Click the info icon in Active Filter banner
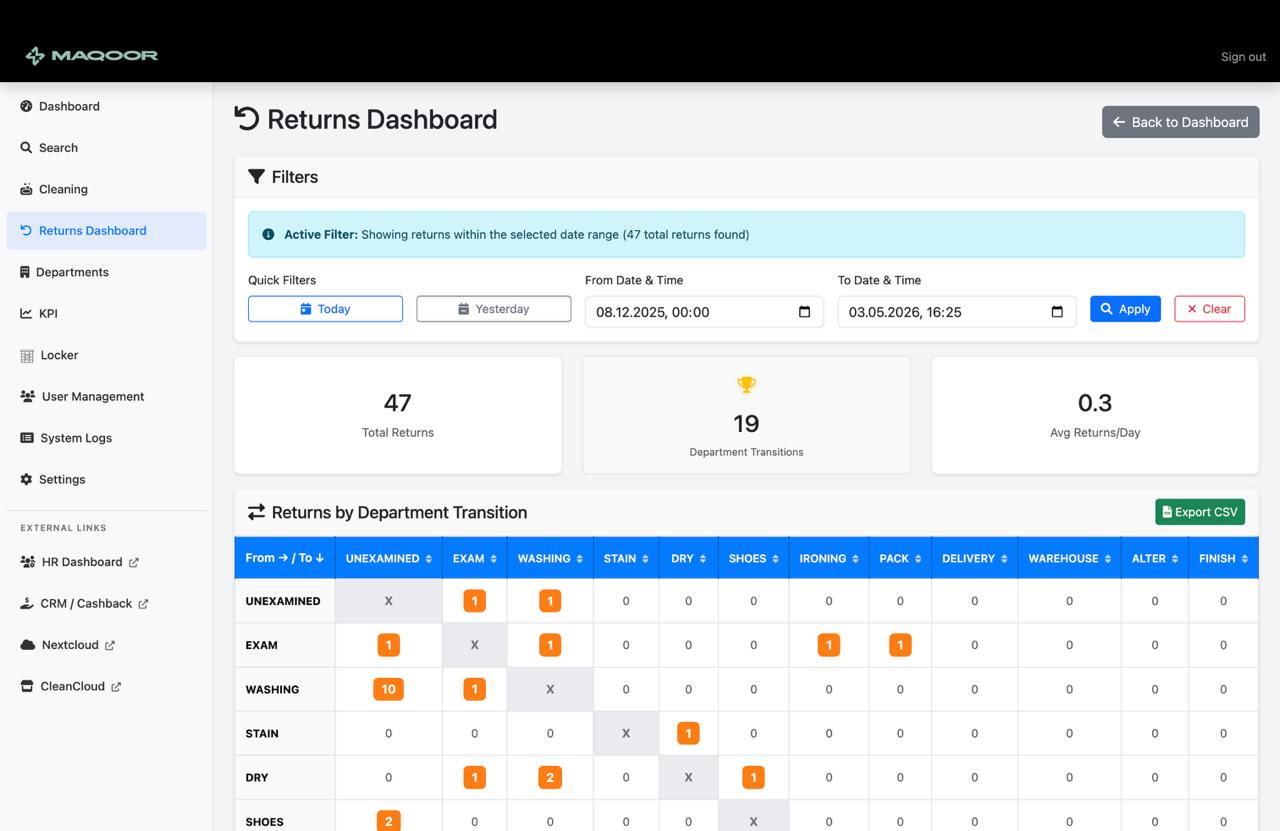Image resolution: width=1280 pixels, height=831 pixels. [268, 235]
